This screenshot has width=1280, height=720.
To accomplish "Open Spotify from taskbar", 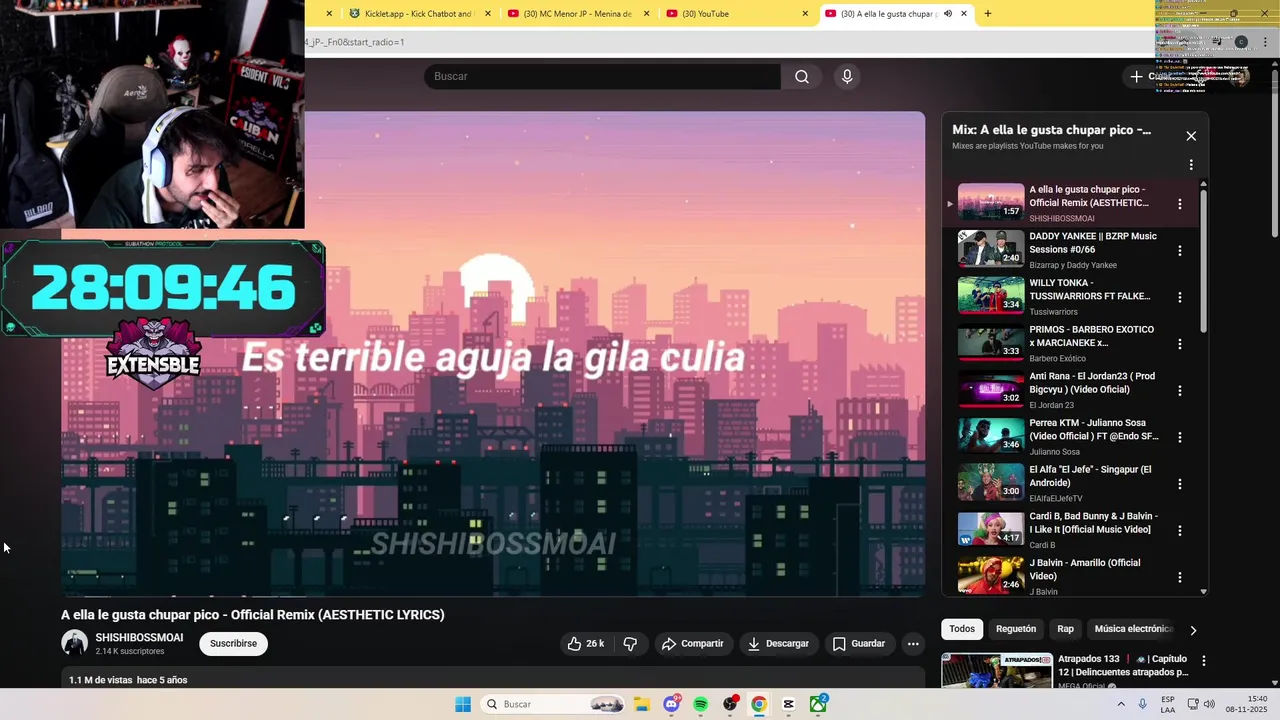I will point(701,704).
